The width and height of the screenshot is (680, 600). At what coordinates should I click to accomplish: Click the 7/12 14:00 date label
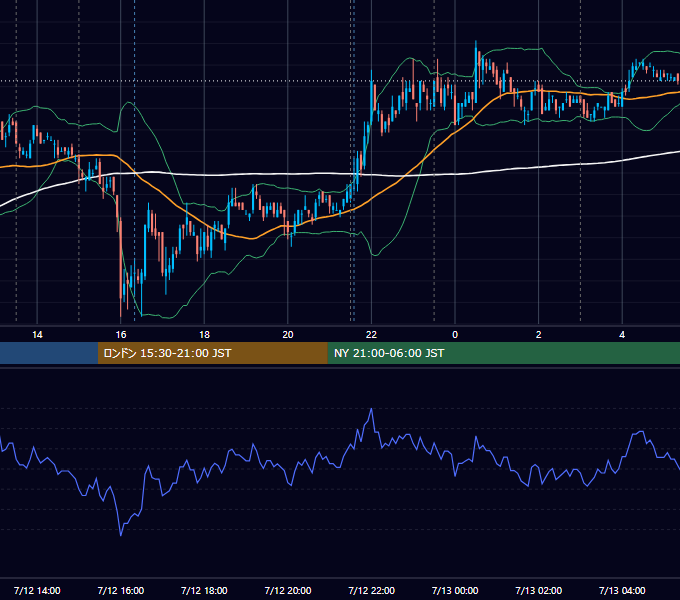click(x=37, y=590)
